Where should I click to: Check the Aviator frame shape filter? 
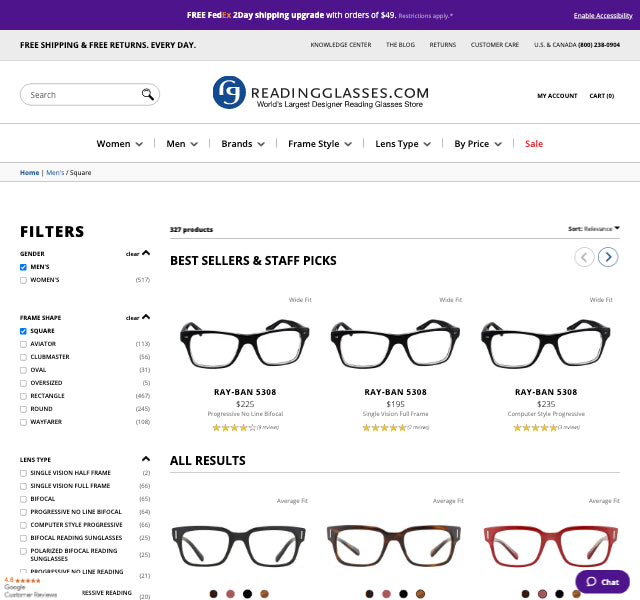[23, 344]
